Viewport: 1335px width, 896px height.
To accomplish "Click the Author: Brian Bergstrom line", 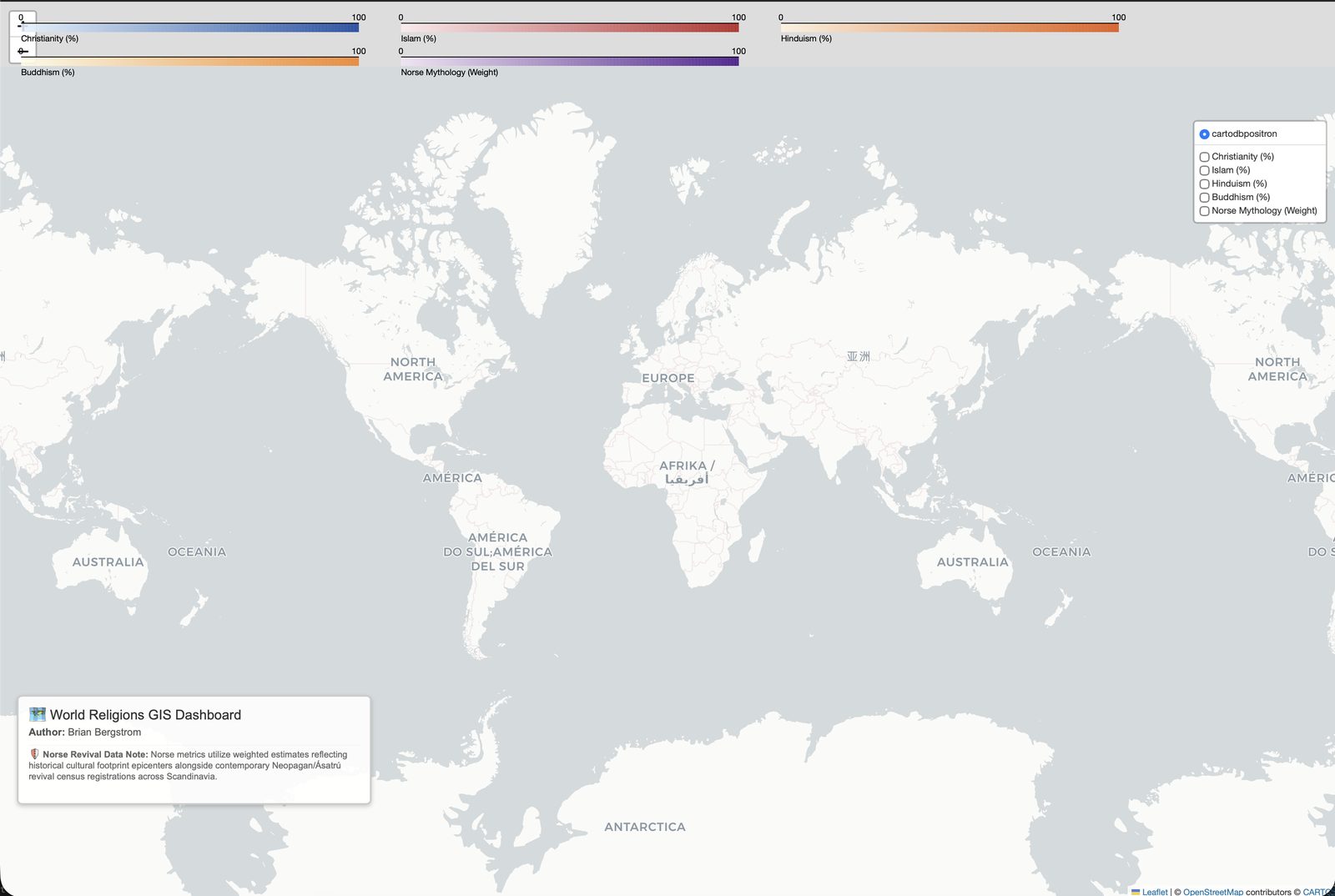I will (85, 732).
